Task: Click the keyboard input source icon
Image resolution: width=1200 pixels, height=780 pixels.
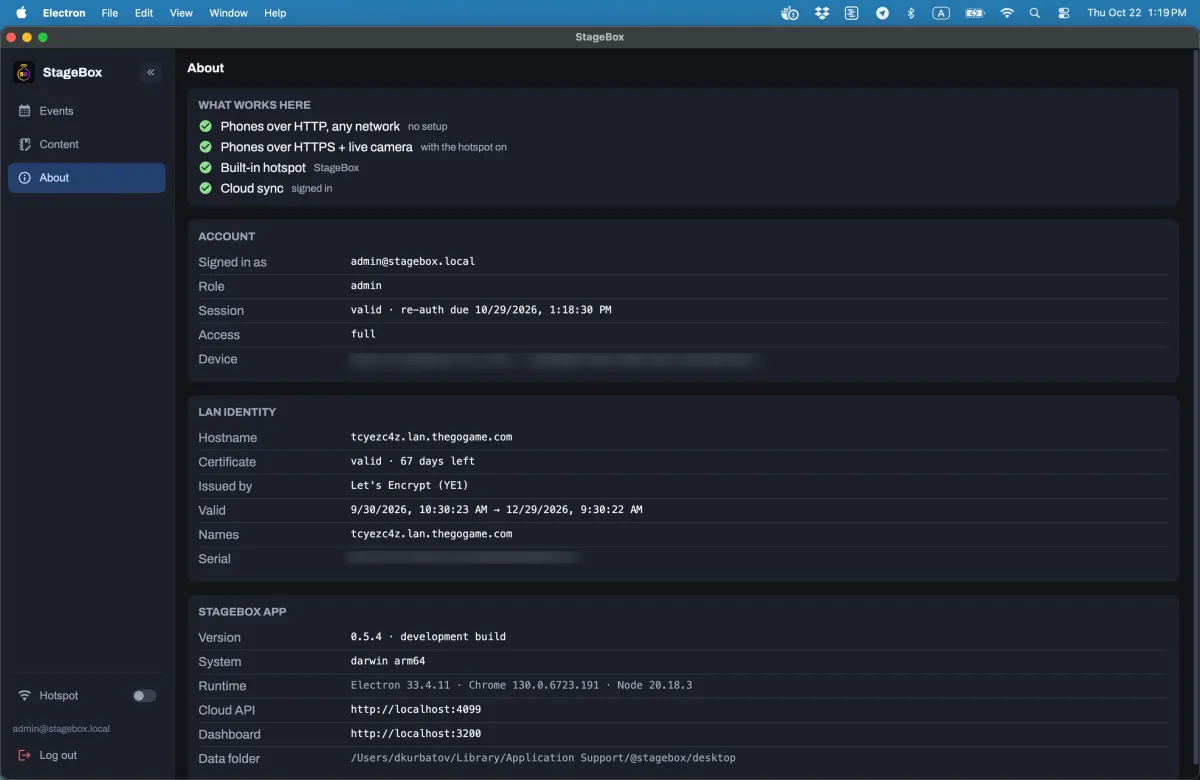Action: coord(941,13)
